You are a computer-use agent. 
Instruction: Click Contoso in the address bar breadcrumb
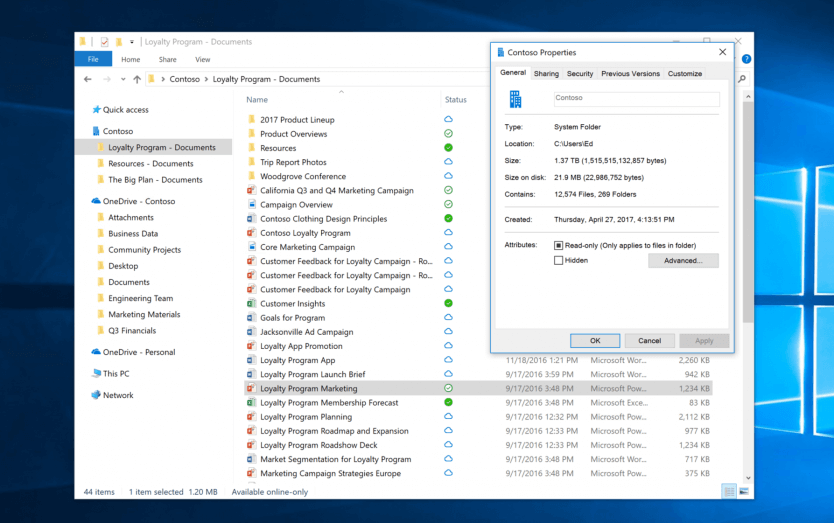click(x=185, y=79)
